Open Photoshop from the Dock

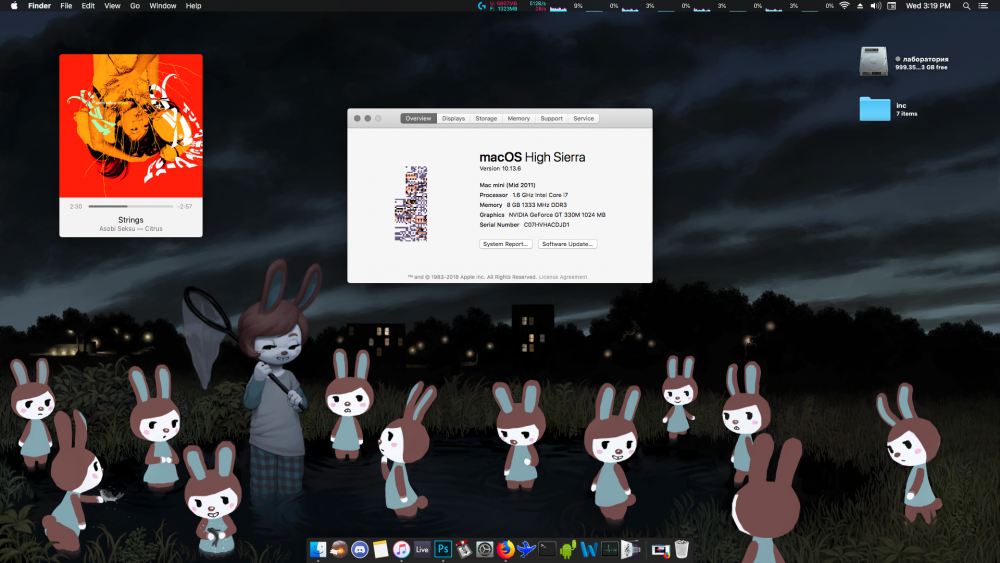click(x=443, y=549)
